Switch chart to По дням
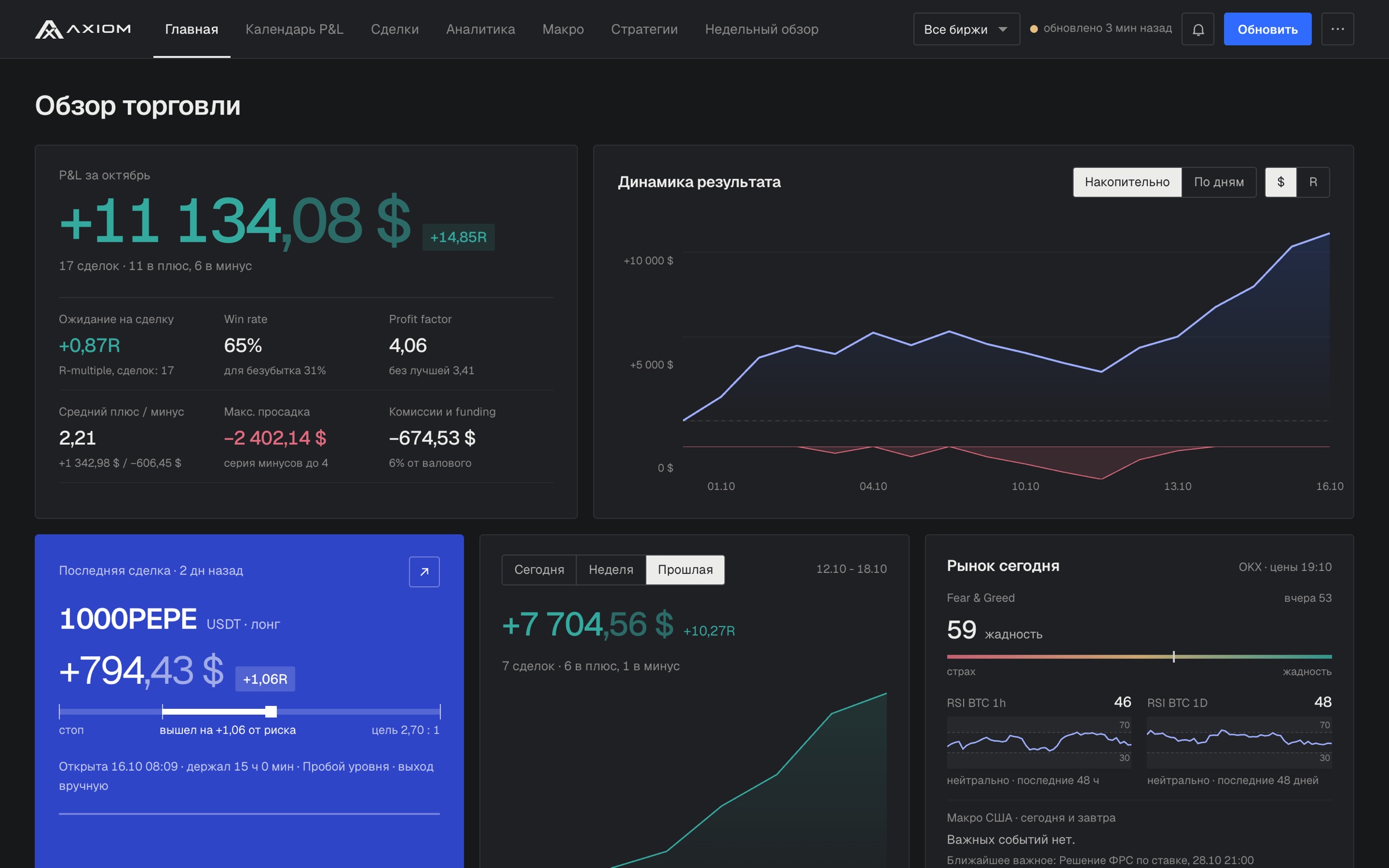The width and height of the screenshot is (1389, 868). (1219, 182)
